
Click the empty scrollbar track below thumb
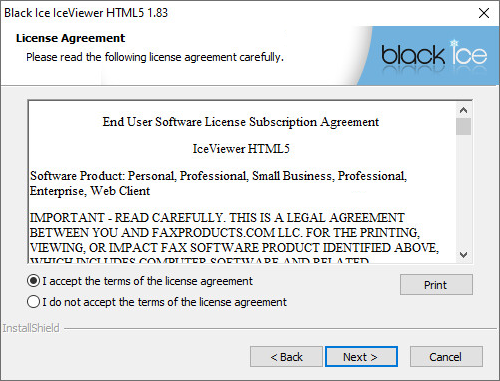pyautogui.click(x=463, y=191)
